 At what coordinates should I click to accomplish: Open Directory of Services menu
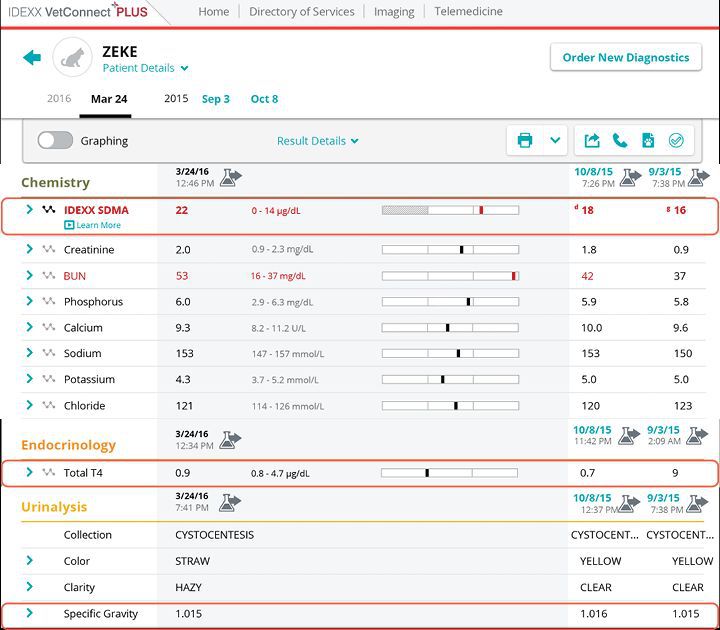coord(301,12)
